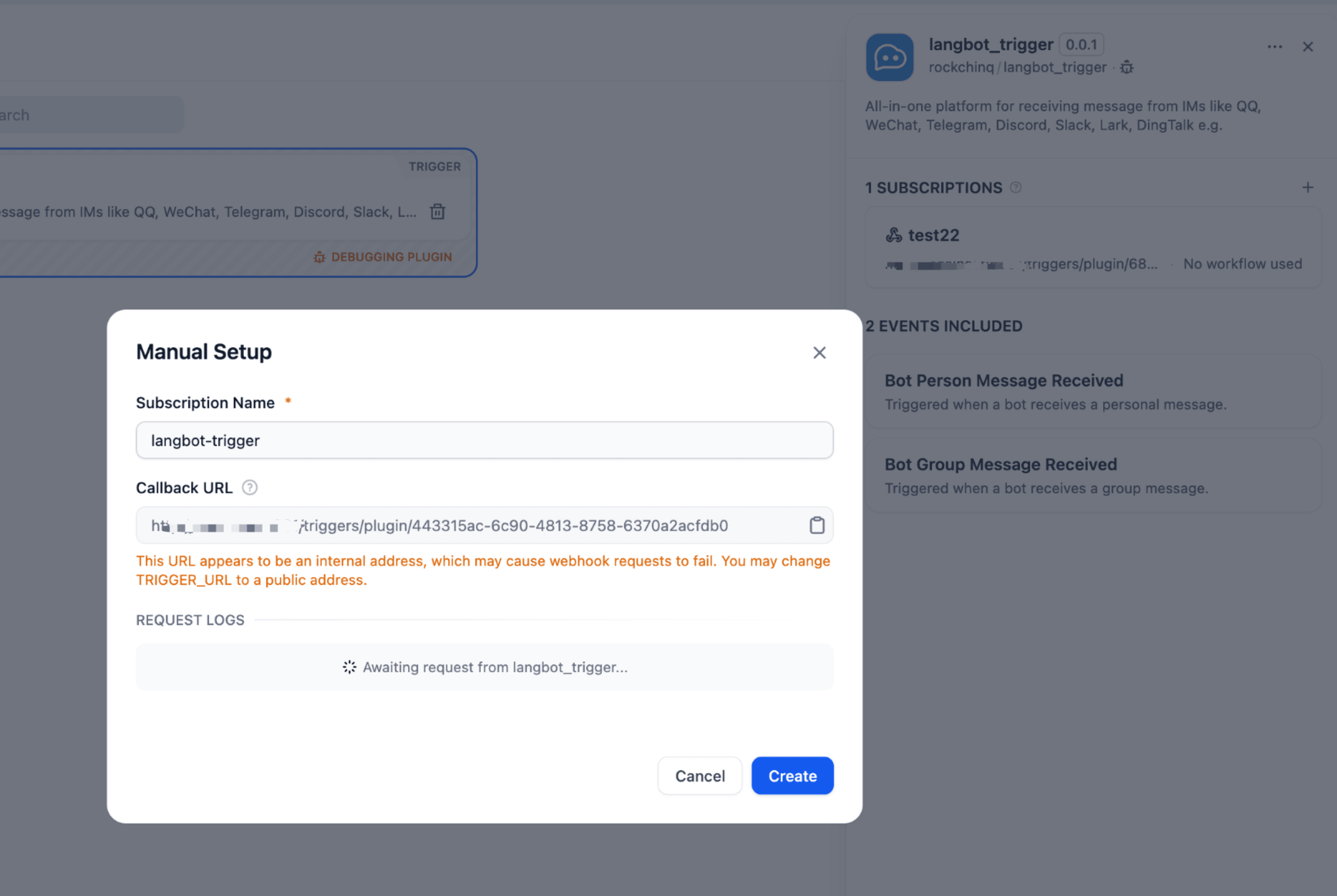Image resolution: width=1337 pixels, height=896 pixels.
Task: Click the Bot Group Message Received event
Action: coord(1093,475)
